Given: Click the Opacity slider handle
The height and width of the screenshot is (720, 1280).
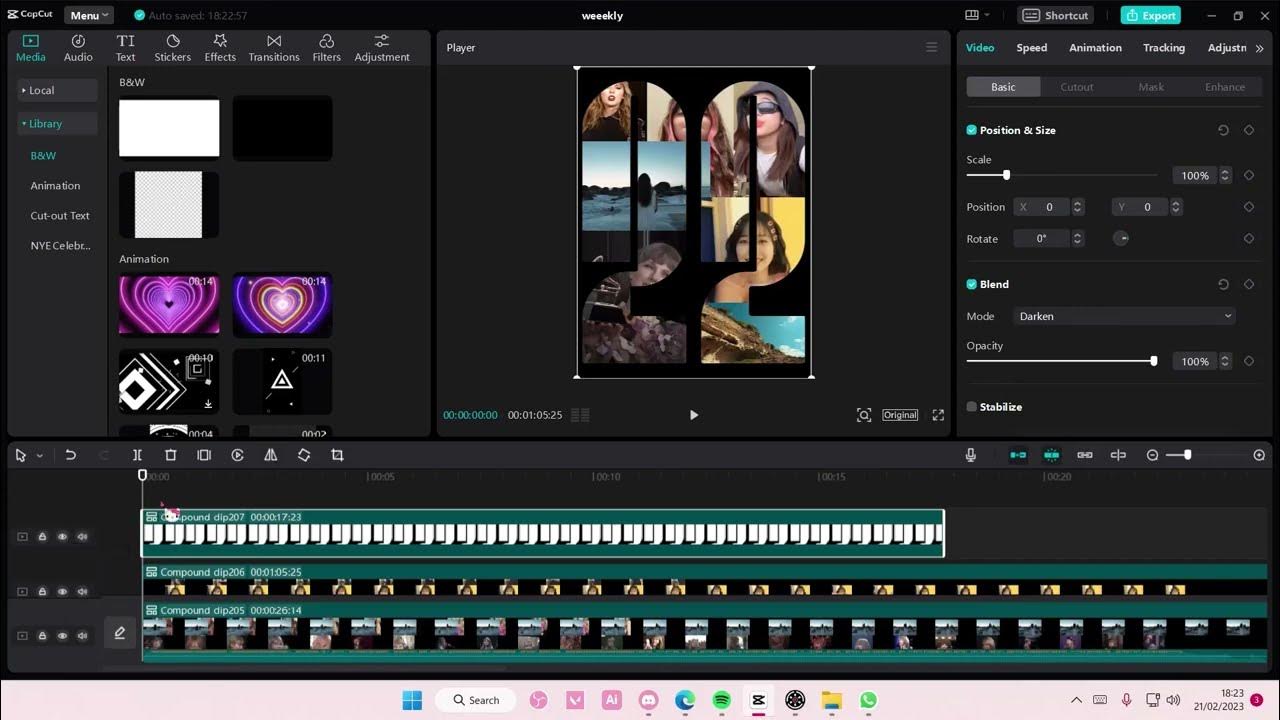Looking at the screenshot, I should tap(1153, 361).
